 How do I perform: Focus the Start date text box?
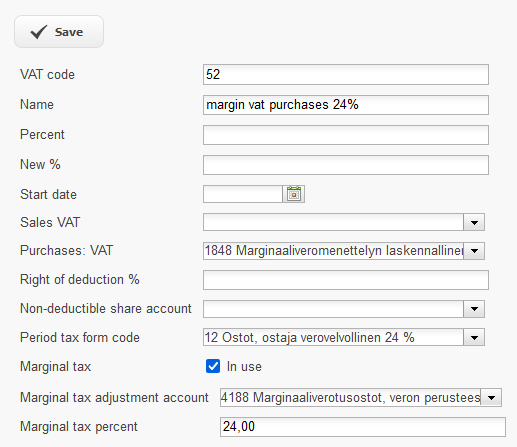pos(243,194)
